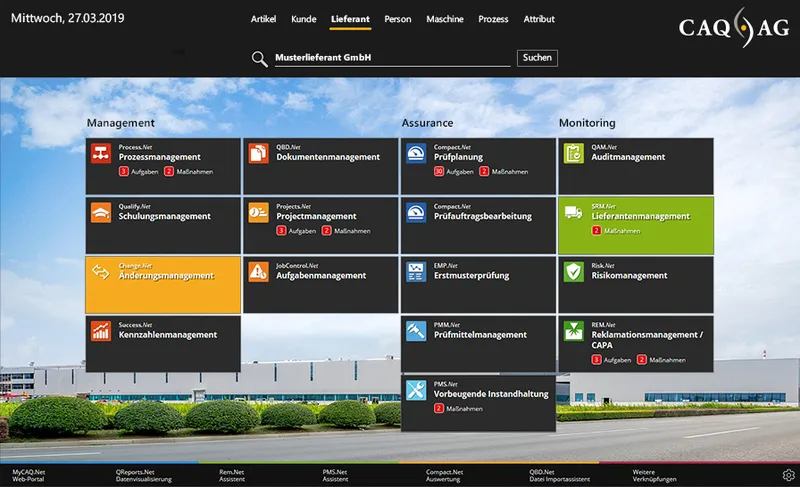The image size is (800, 487).
Task: Click the Suchen button
Action: point(537,58)
